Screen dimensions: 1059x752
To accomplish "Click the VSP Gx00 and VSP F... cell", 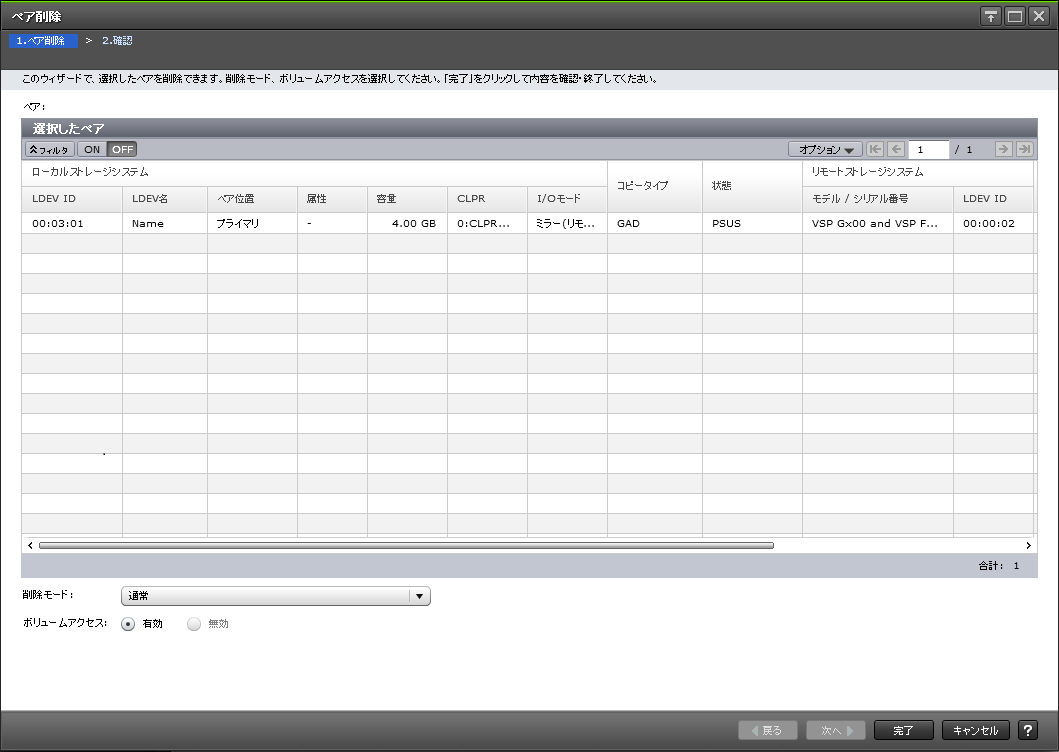I will (x=878, y=223).
